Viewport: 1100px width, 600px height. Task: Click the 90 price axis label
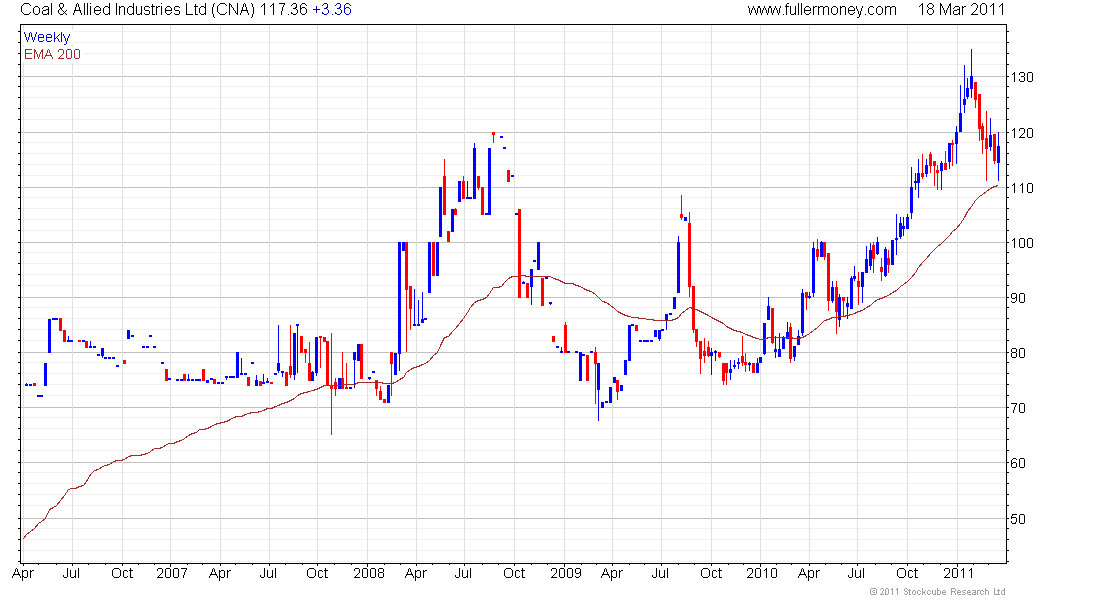tap(1018, 298)
